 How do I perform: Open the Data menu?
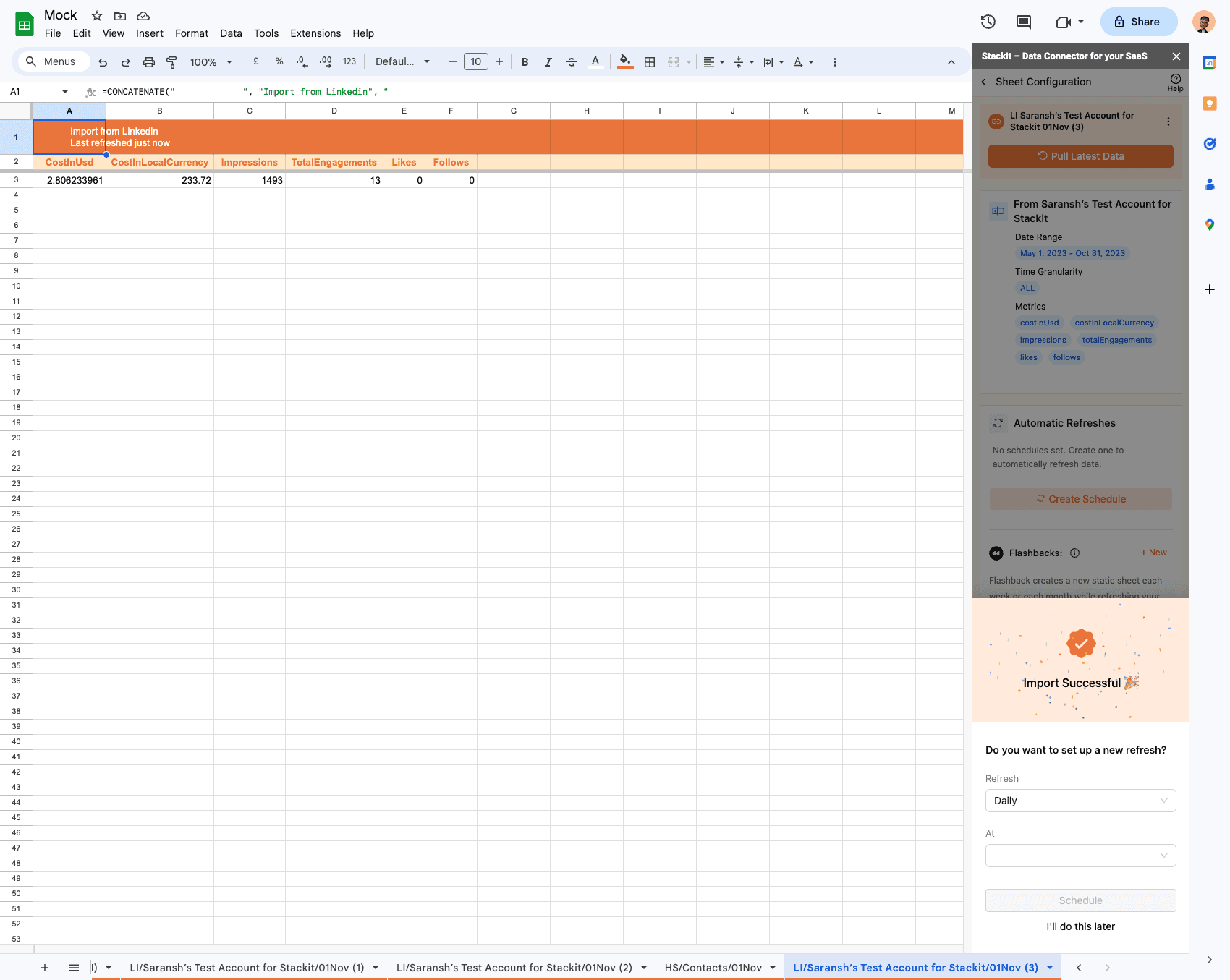pyautogui.click(x=232, y=33)
